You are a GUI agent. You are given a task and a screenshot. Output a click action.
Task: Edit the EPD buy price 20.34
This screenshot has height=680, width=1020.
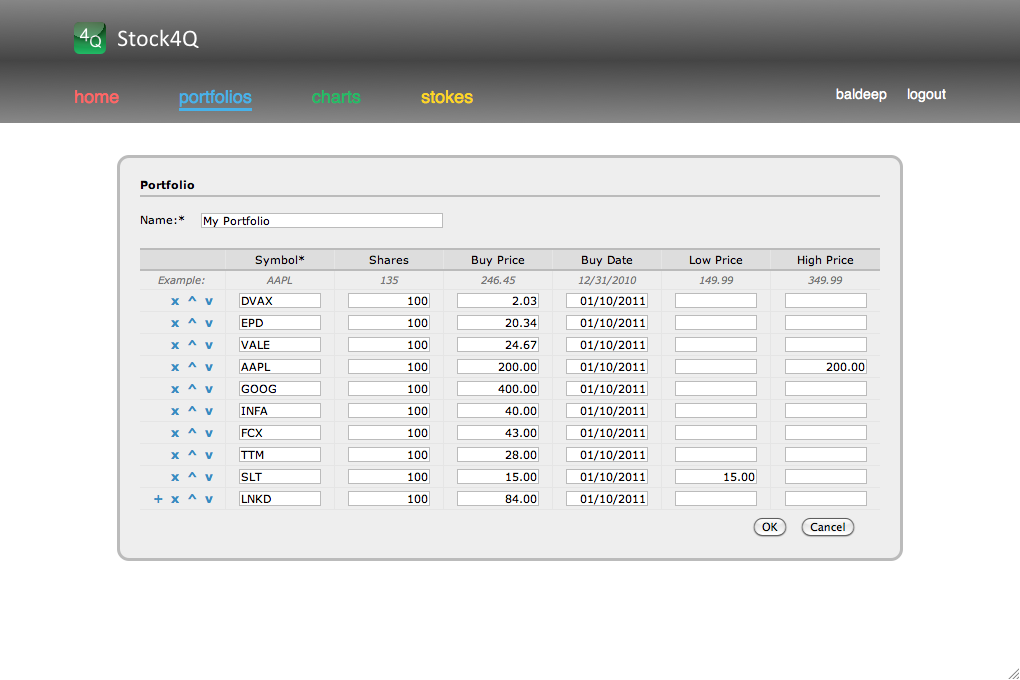click(x=498, y=323)
